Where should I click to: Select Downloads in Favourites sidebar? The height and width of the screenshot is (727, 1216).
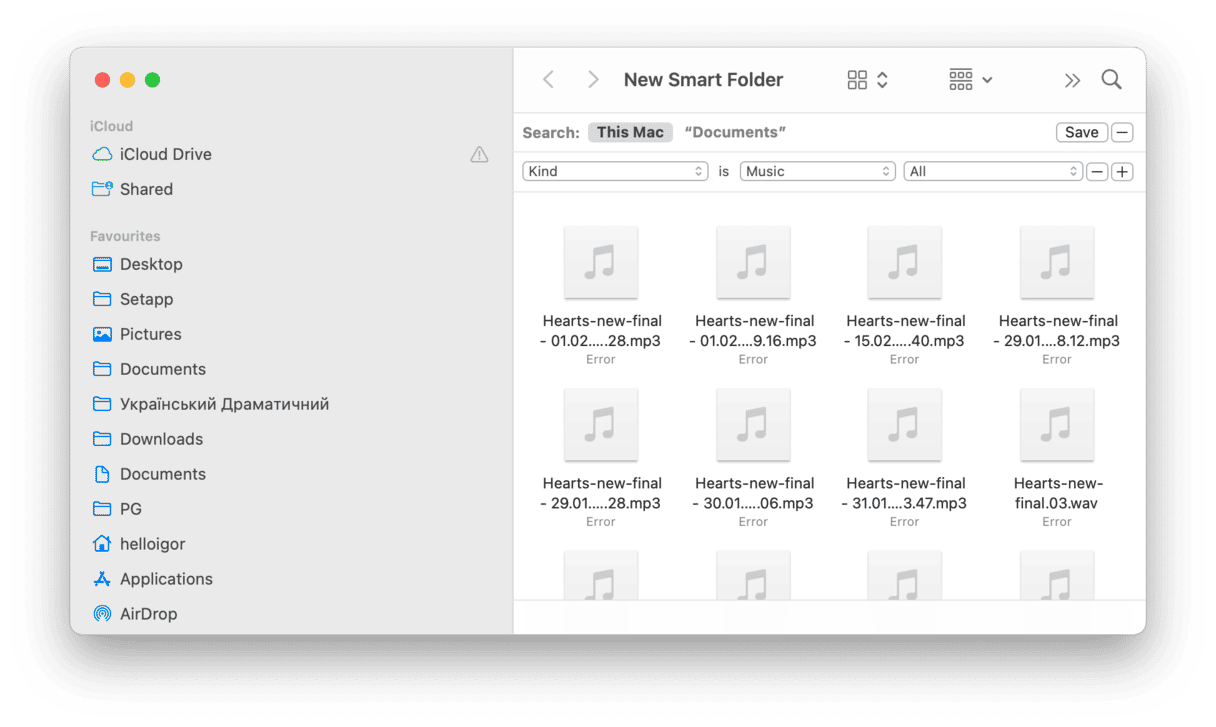pos(161,439)
